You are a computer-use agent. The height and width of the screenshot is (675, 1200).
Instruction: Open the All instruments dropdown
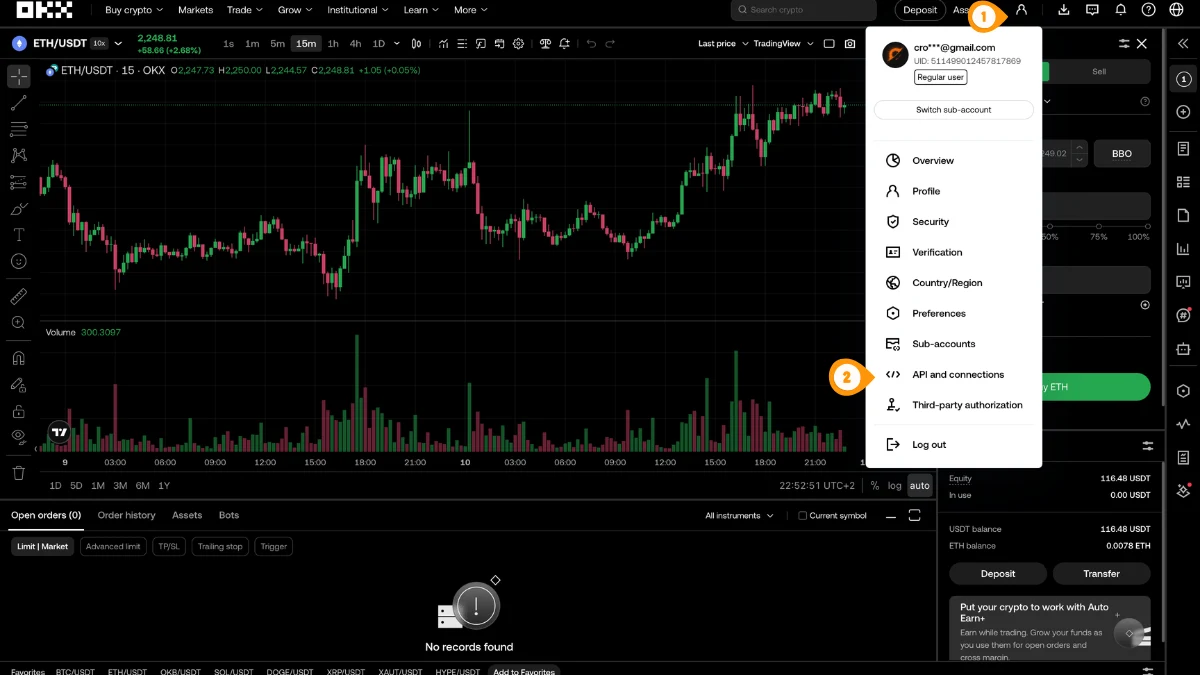739,516
